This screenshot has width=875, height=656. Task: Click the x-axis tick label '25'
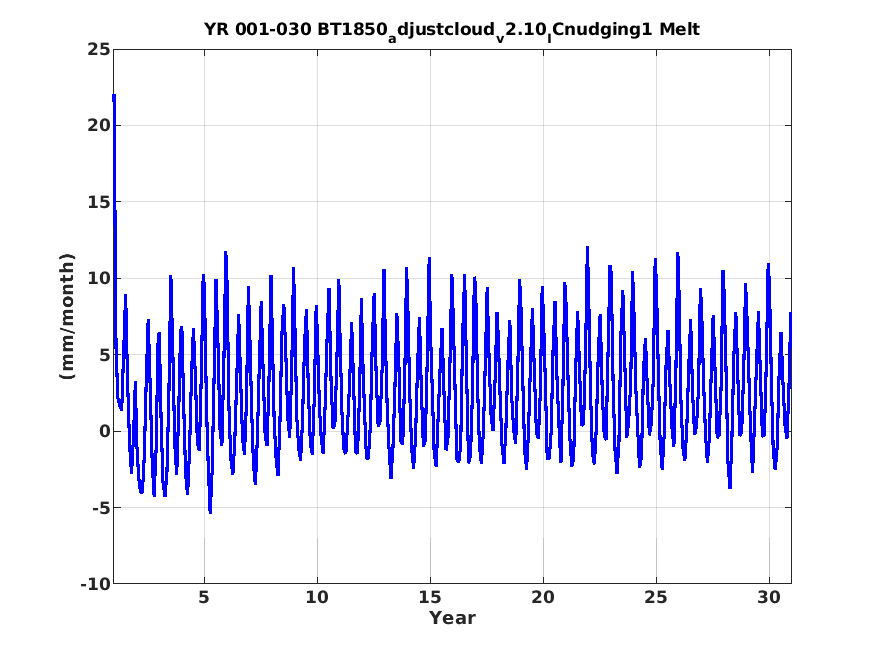[656, 597]
